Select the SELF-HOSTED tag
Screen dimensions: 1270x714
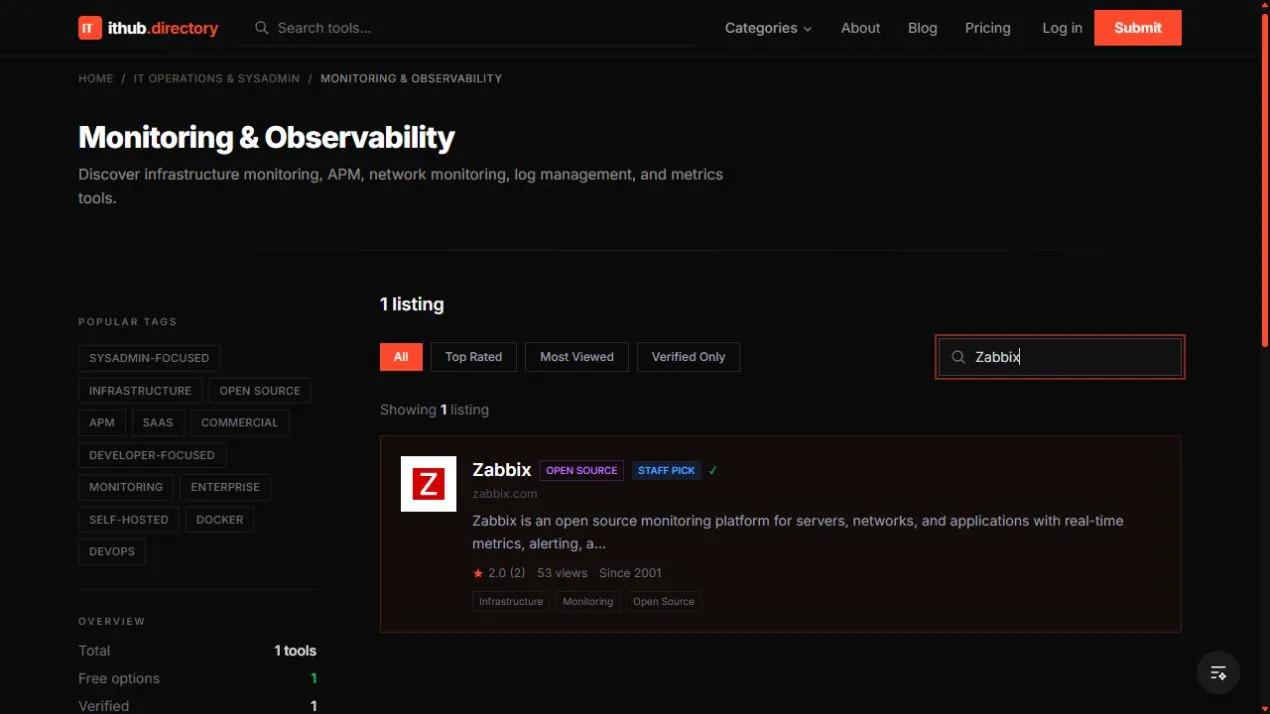pos(129,520)
